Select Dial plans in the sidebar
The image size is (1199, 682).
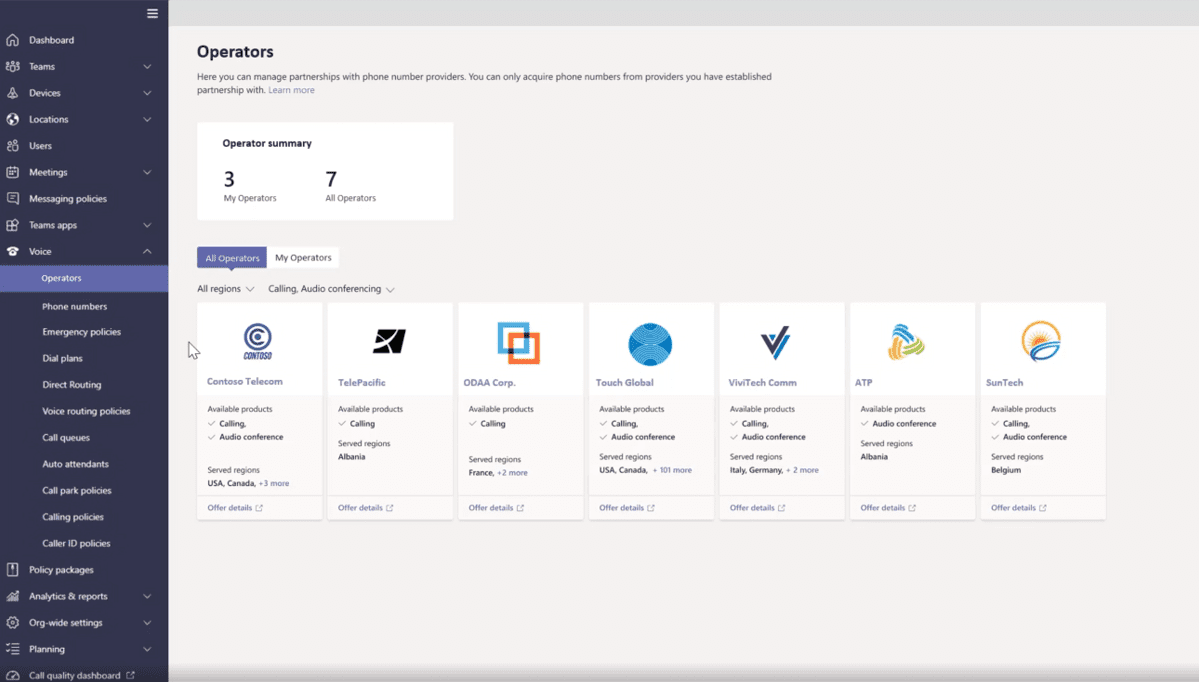click(63, 358)
